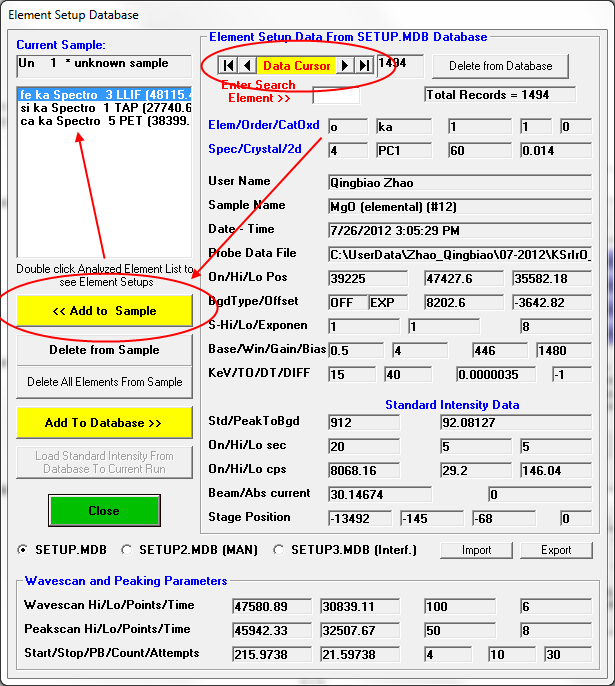Click the Enter Search Element input field

[335, 96]
